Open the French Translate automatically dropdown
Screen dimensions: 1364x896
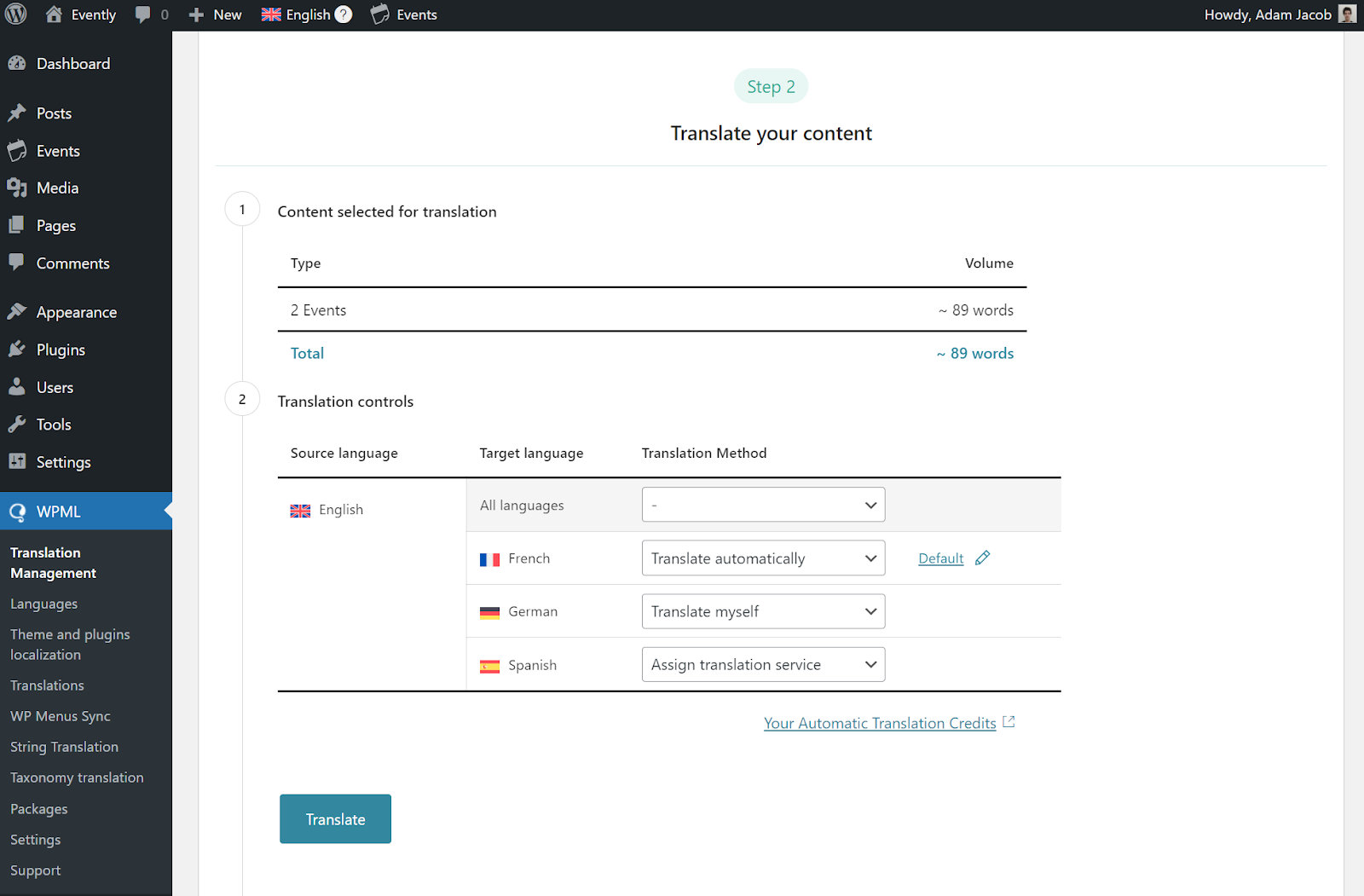762,558
